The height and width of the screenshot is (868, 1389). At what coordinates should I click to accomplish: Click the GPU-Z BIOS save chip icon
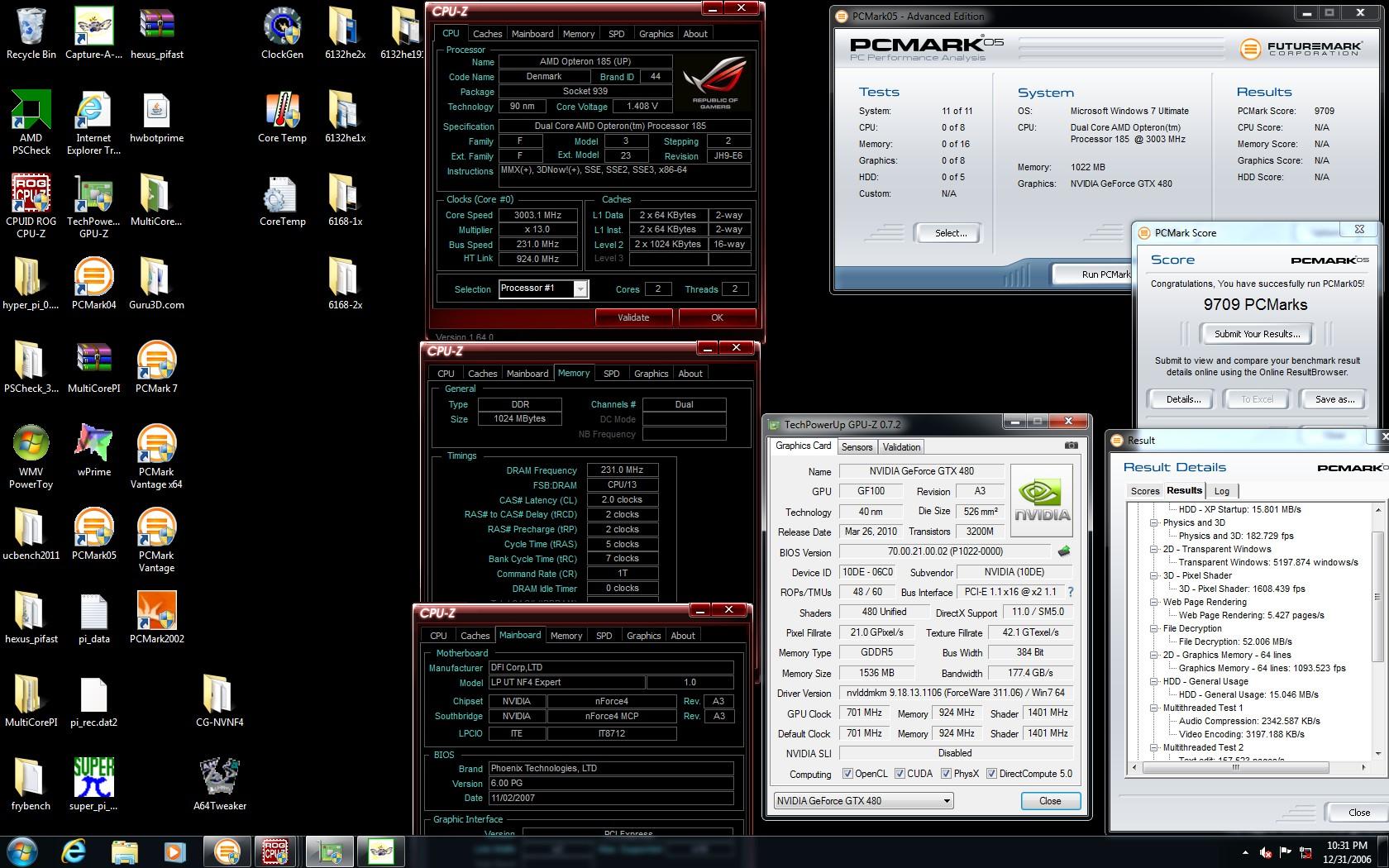tap(1063, 551)
